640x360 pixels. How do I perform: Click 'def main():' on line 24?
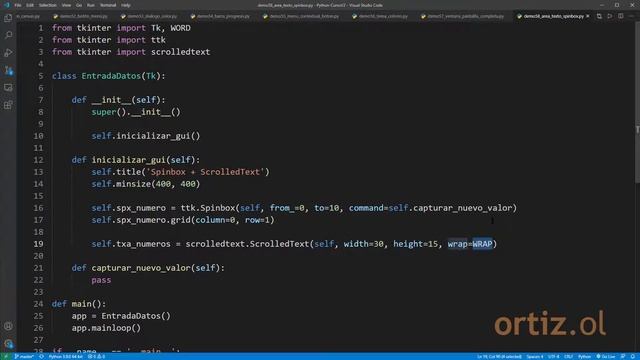click(x=79, y=304)
